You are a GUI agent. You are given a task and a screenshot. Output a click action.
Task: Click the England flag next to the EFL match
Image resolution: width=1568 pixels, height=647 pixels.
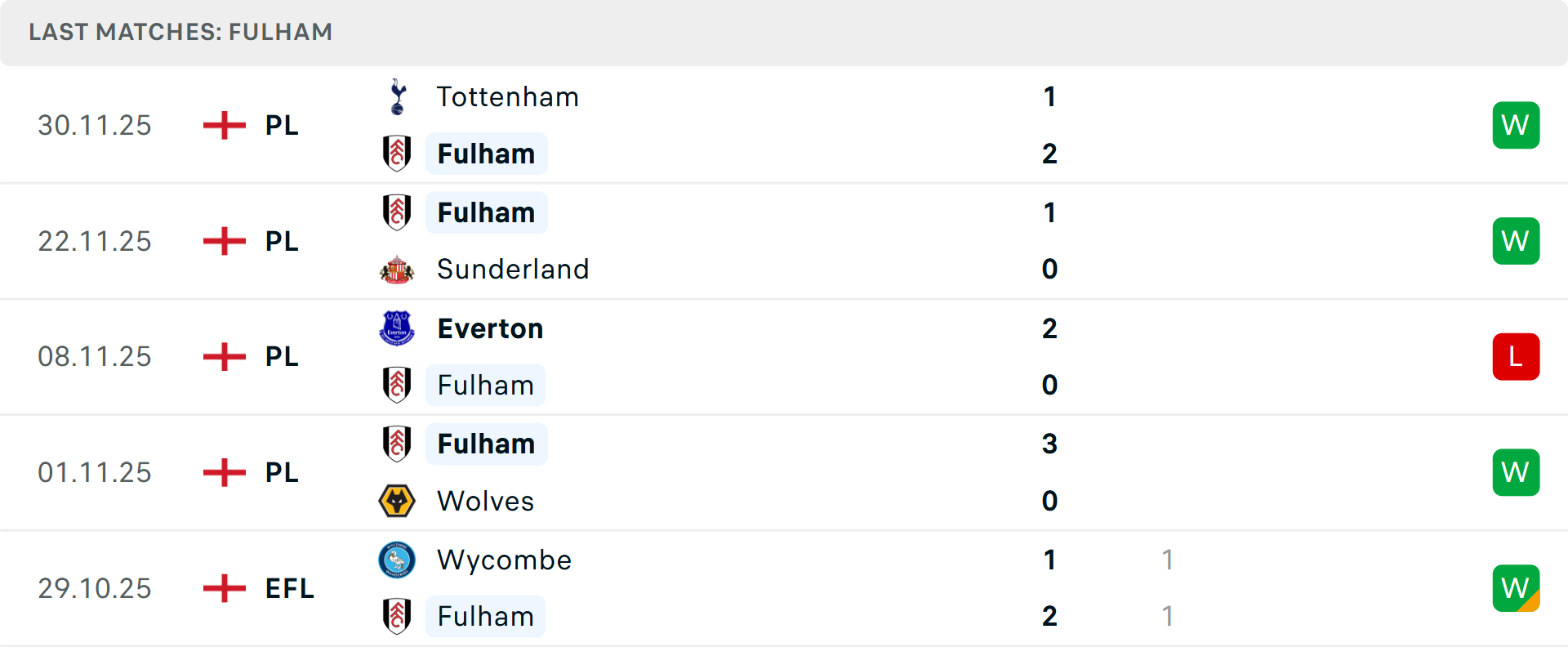(223, 588)
